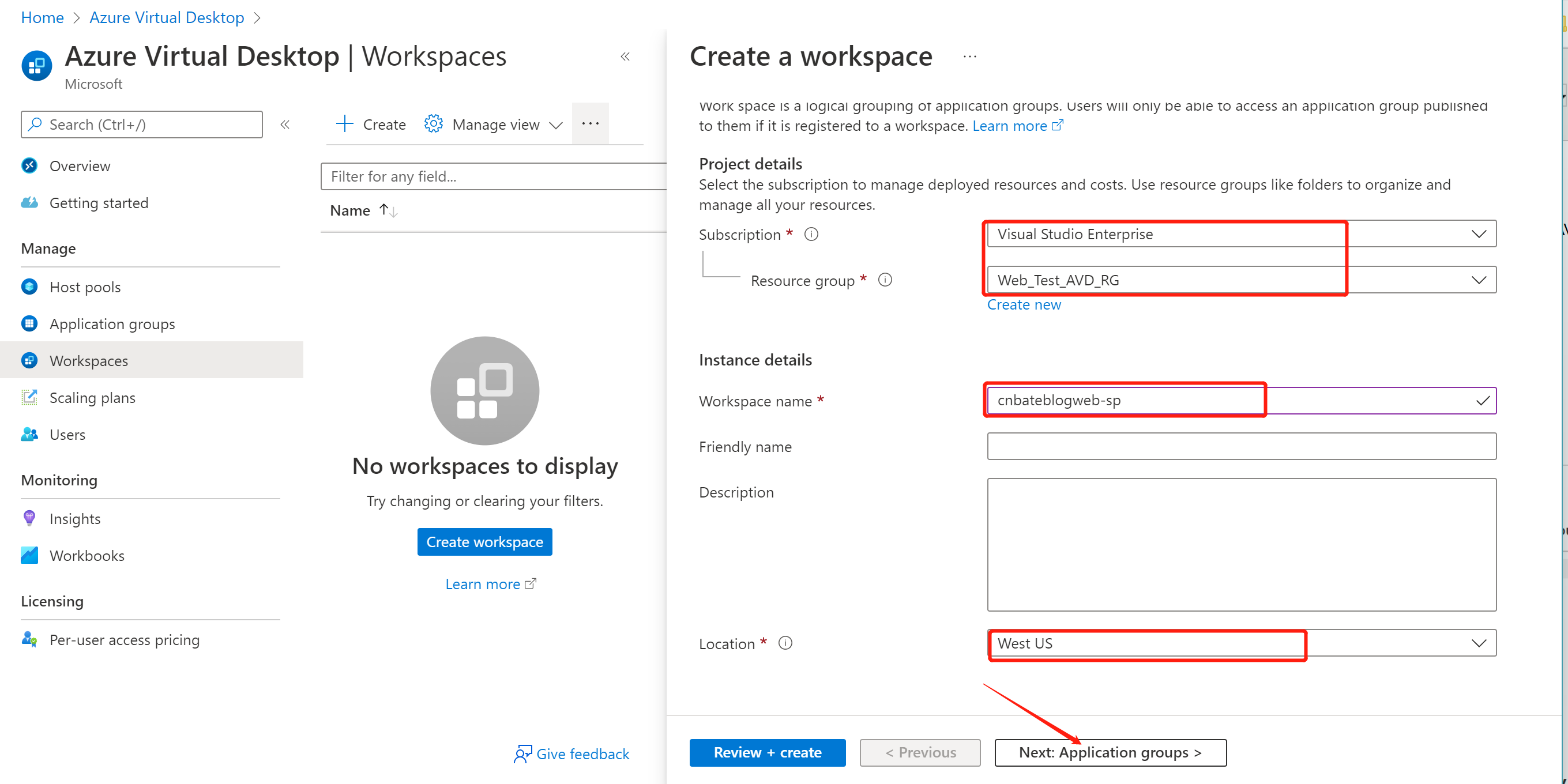Image resolution: width=1568 pixels, height=784 pixels.
Task: Click the blue Create workspace button
Action: pyautogui.click(x=484, y=542)
